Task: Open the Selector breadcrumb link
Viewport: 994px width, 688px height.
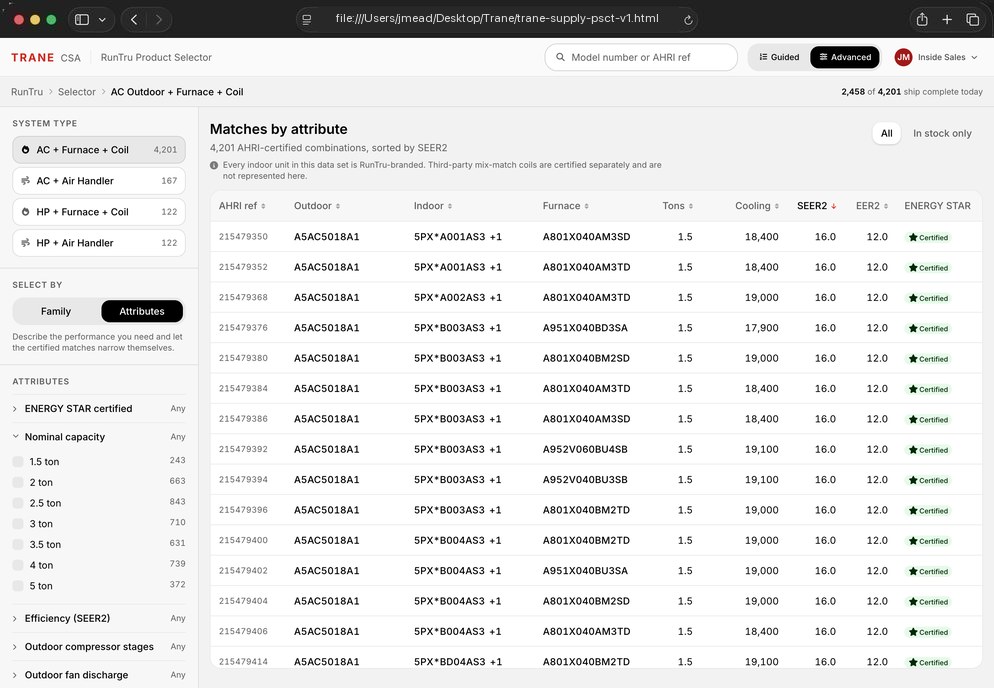Action: click(77, 92)
